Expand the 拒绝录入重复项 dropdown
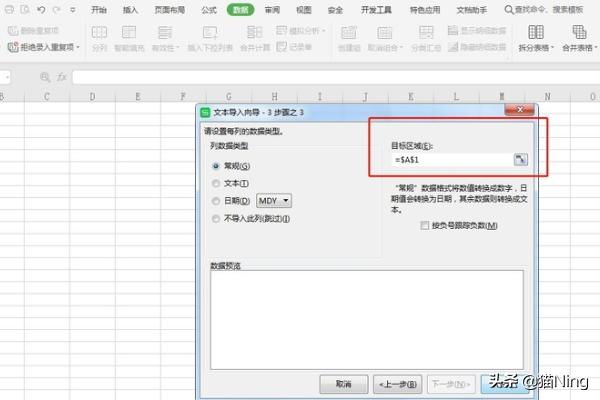The height and width of the screenshot is (400, 600). 80,47
